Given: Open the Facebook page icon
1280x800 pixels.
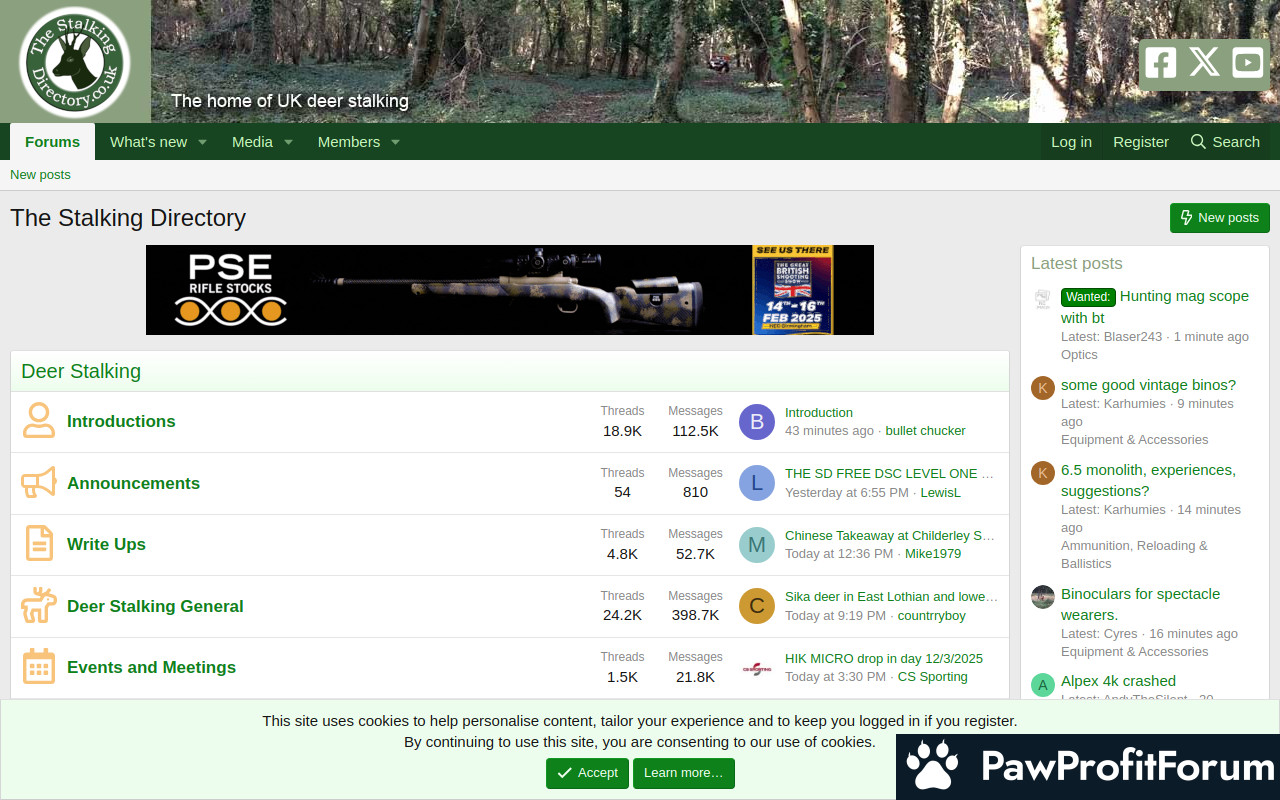Looking at the screenshot, I should [x=1160, y=63].
